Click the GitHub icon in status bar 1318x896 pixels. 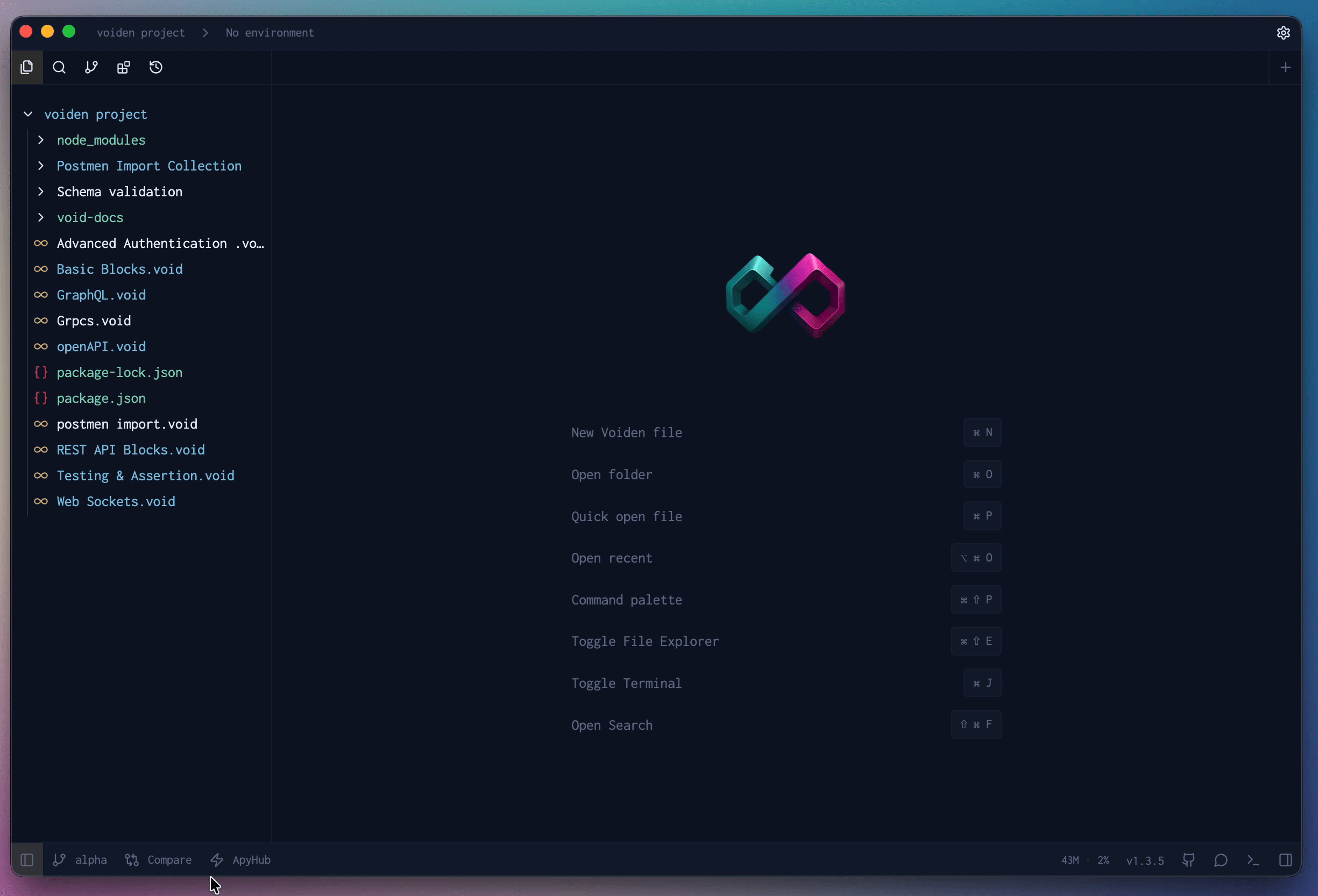(x=1189, y=860)
